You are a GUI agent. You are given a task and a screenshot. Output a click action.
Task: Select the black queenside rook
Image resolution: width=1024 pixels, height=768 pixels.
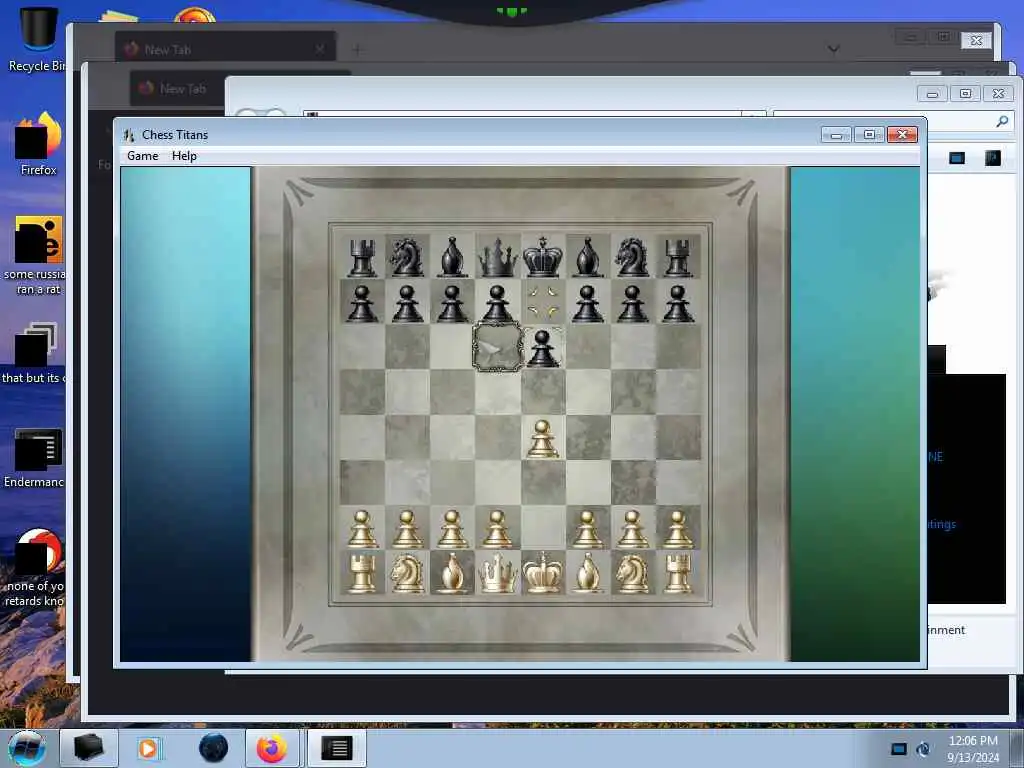pos(362,257)
